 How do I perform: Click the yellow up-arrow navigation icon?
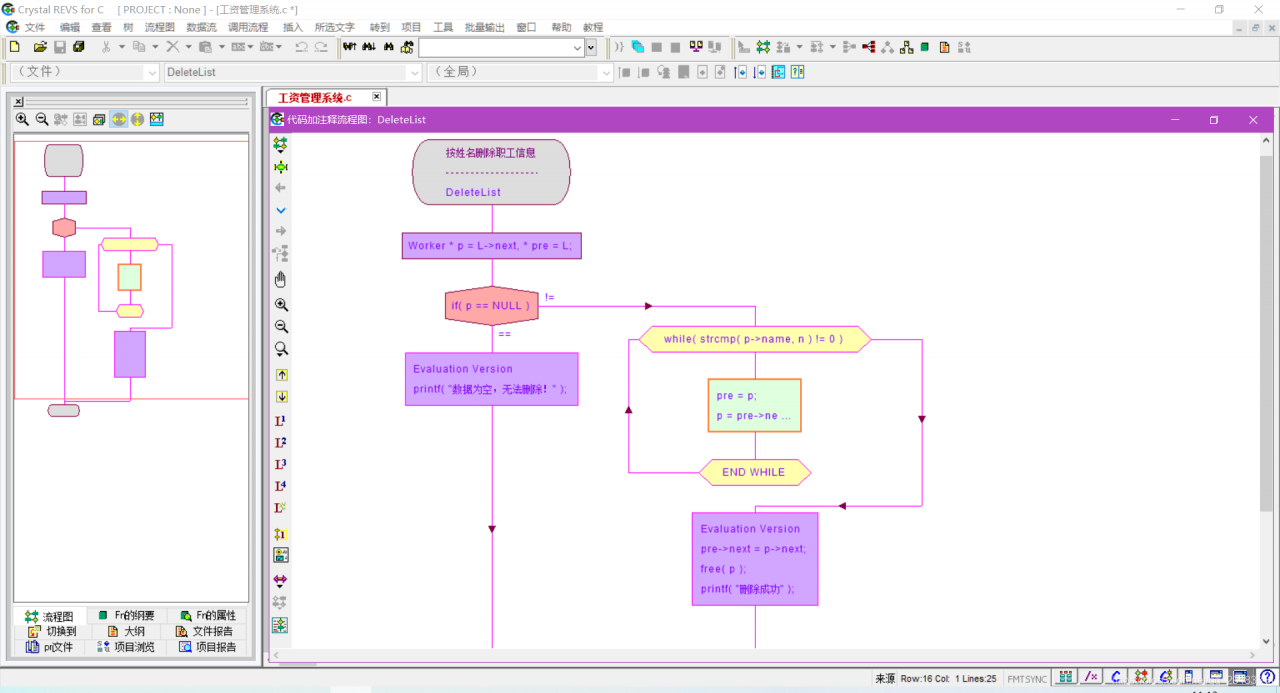point(281,375)
